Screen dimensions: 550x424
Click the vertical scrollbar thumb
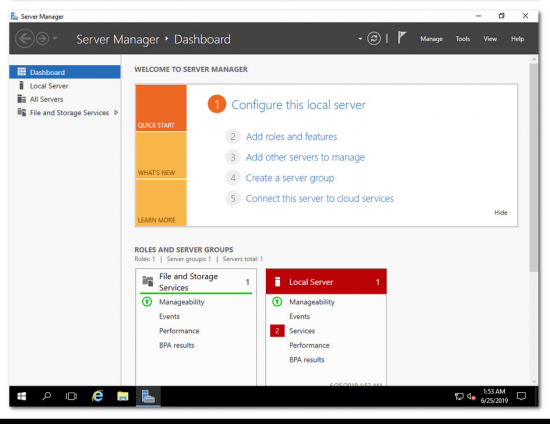534,168
